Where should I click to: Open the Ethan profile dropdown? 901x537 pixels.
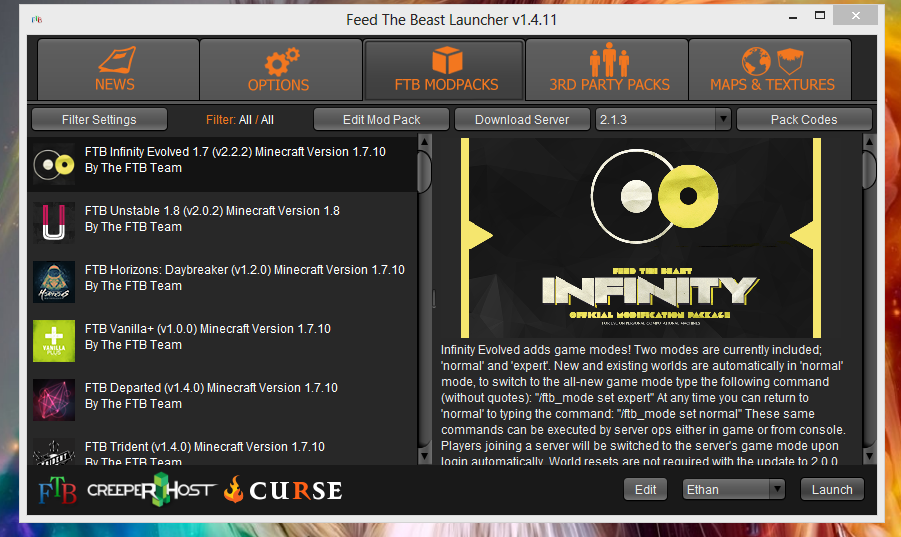(x=733, y=489)
